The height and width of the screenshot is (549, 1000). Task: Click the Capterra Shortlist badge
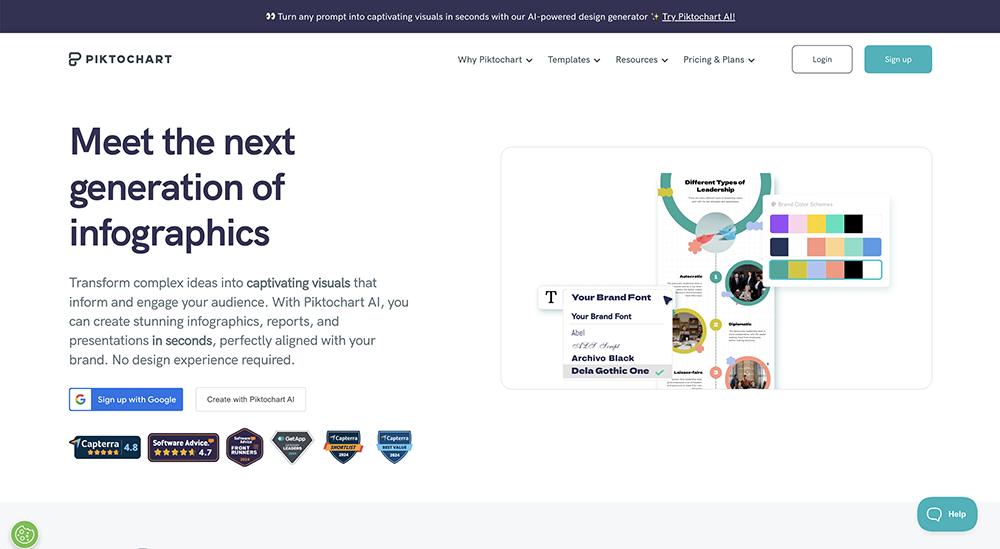point(343,446)
